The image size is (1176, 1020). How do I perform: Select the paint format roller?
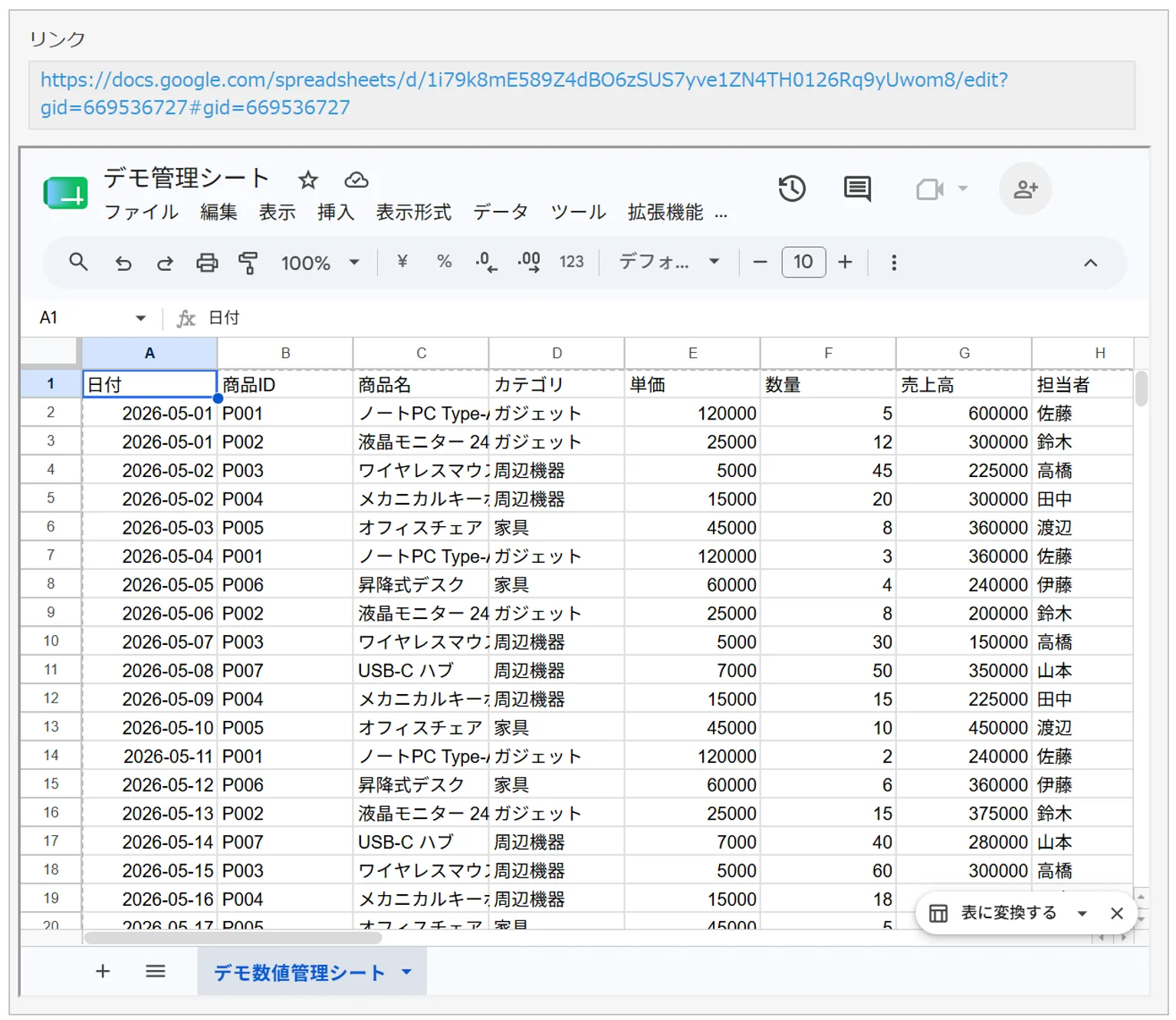point(248,263)
